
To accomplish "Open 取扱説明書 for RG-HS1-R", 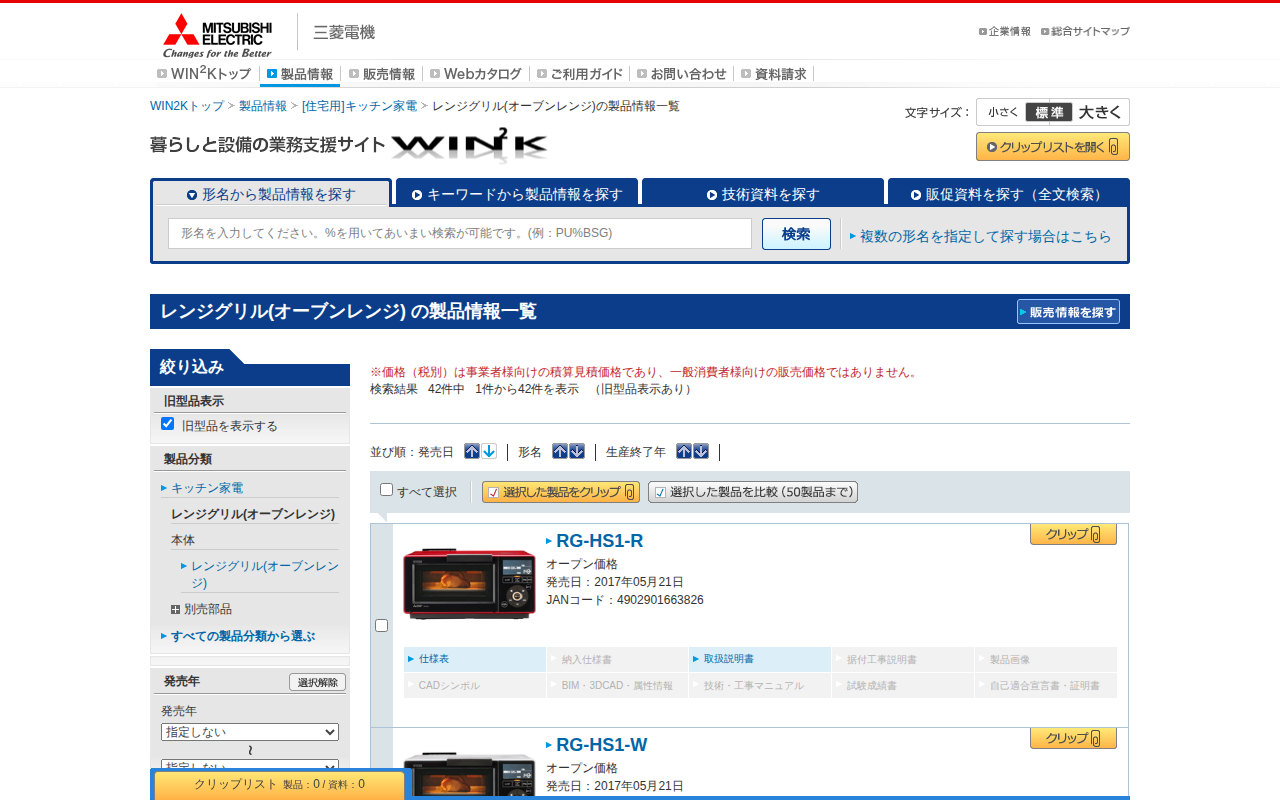I will click(x=760, y=659).
